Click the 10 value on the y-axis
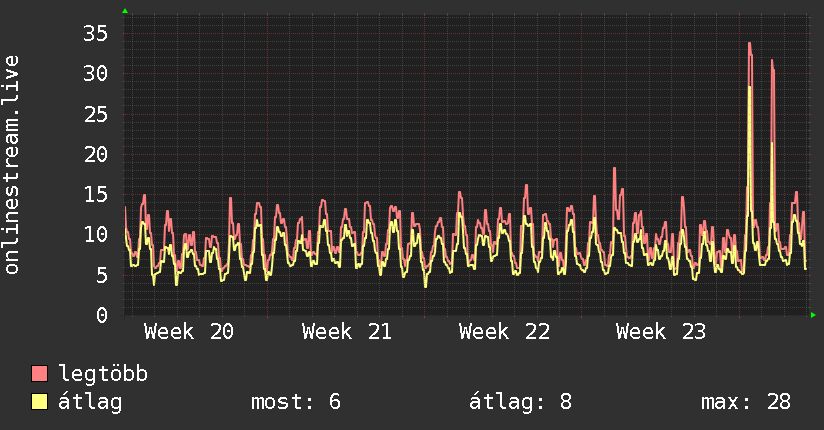The height and width of the screenshot is (430, 824). [x=95, y=234]
